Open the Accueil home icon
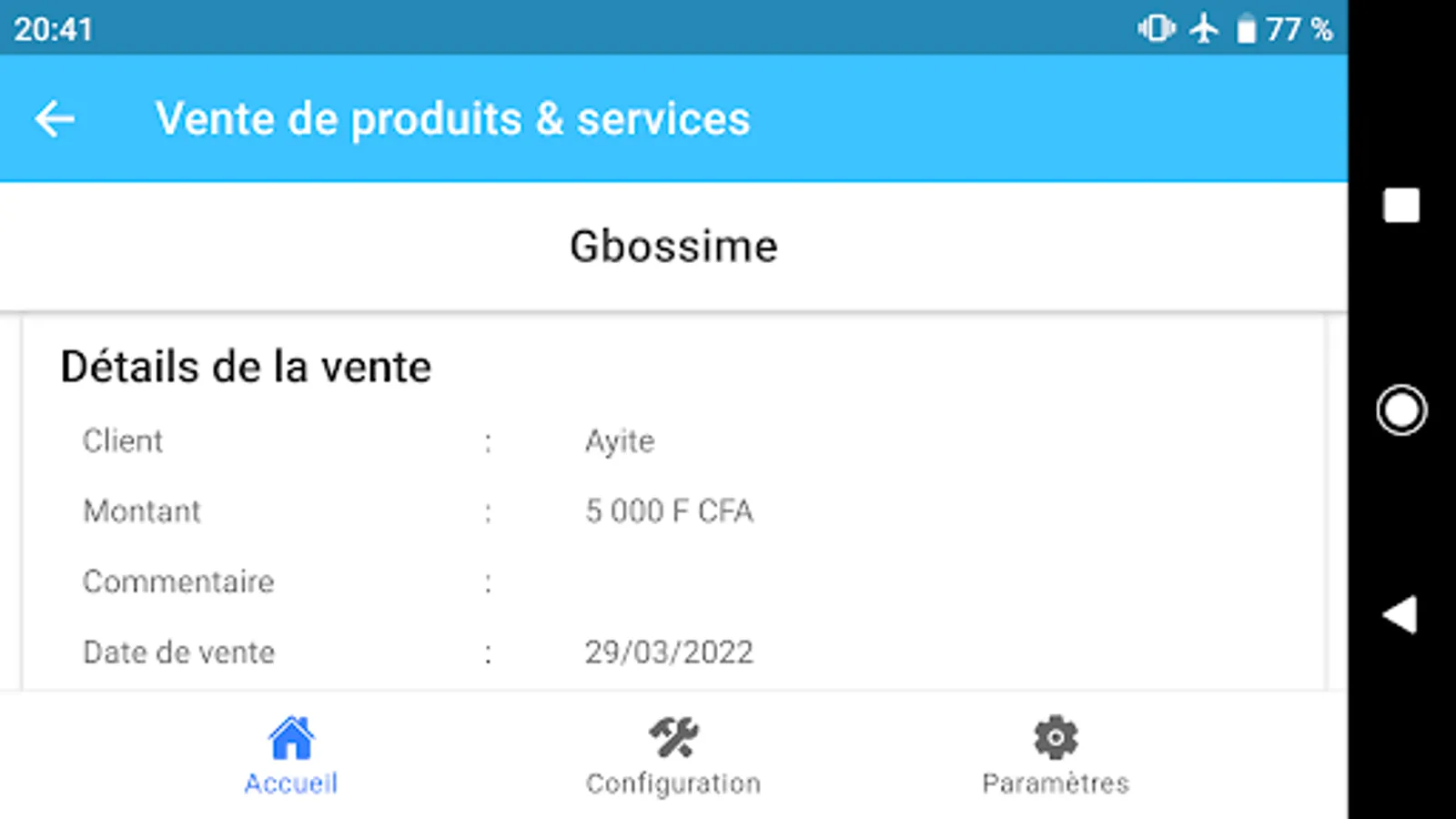The width and height of the screenshot is (1456, 819). click(x=291, y=738)
